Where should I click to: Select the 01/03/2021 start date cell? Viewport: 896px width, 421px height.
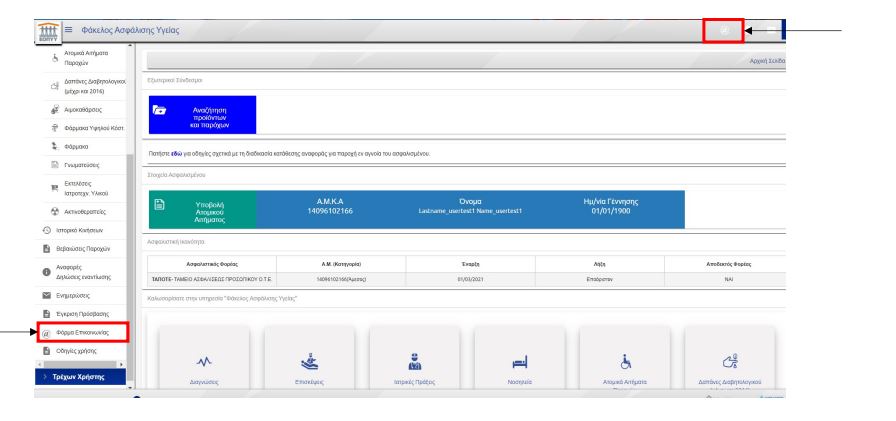pyautogui.click(x=471, y=279)
